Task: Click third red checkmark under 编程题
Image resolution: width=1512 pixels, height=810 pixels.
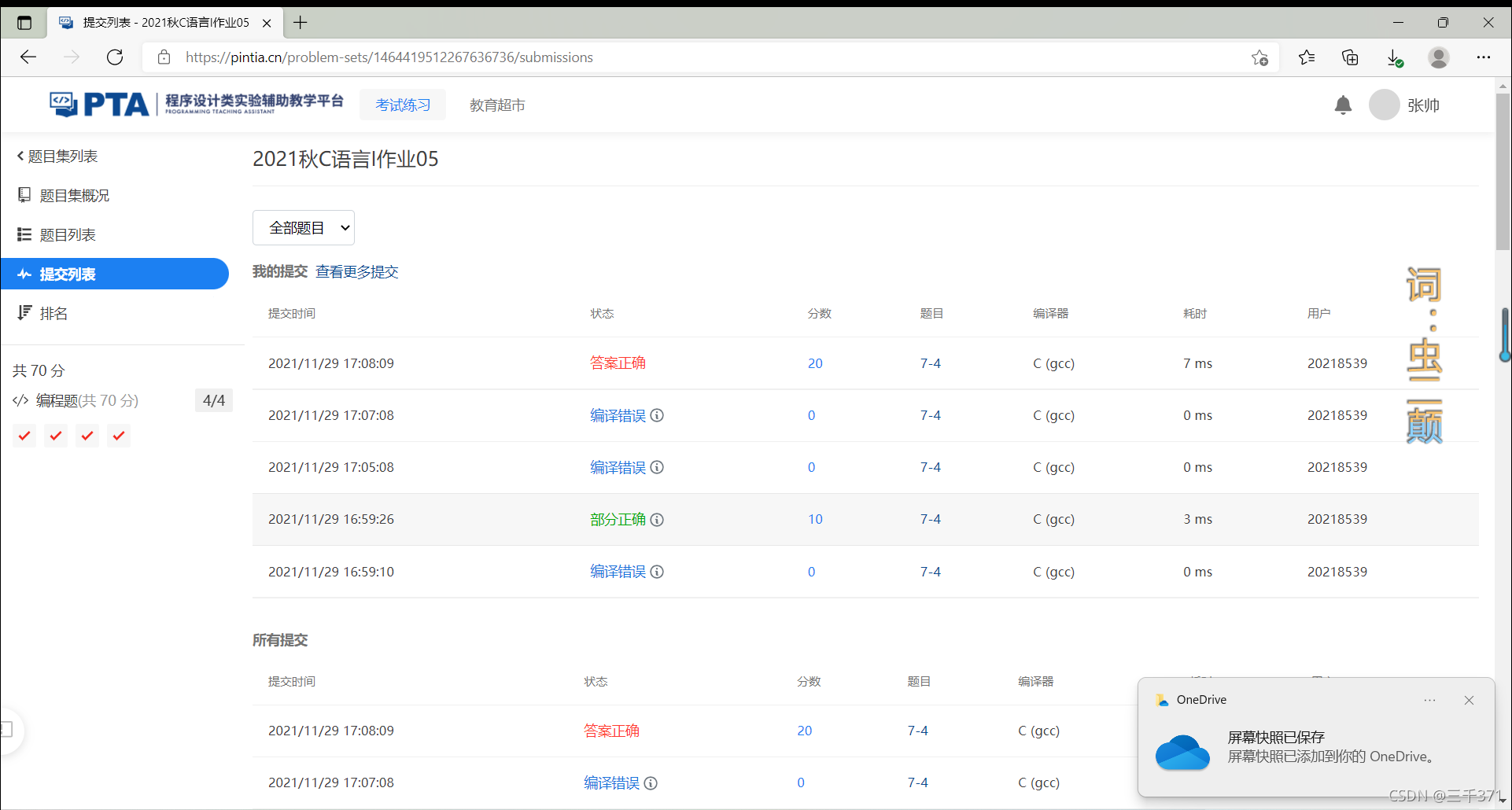Action: [87, 436]
